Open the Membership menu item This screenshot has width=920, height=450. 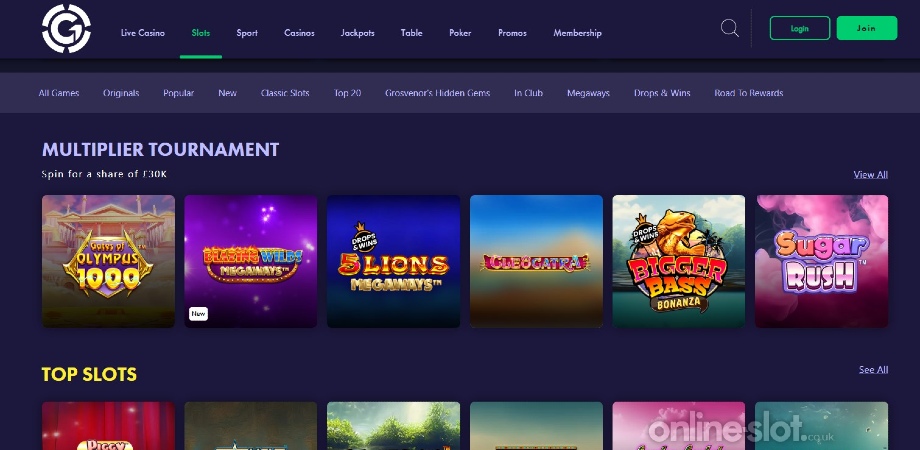[x=577, y=33]
